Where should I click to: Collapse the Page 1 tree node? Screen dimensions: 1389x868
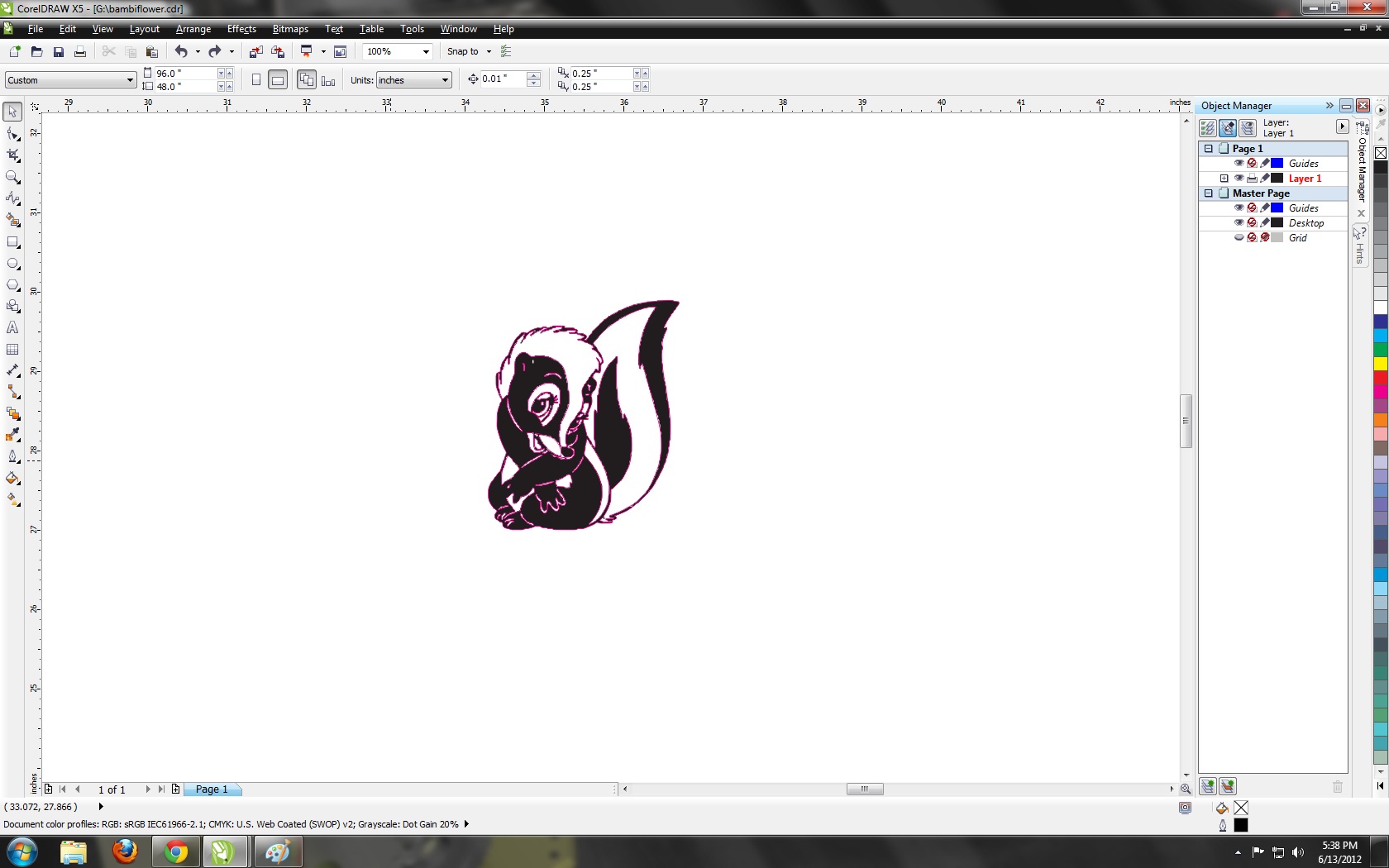pos(1208,149)
